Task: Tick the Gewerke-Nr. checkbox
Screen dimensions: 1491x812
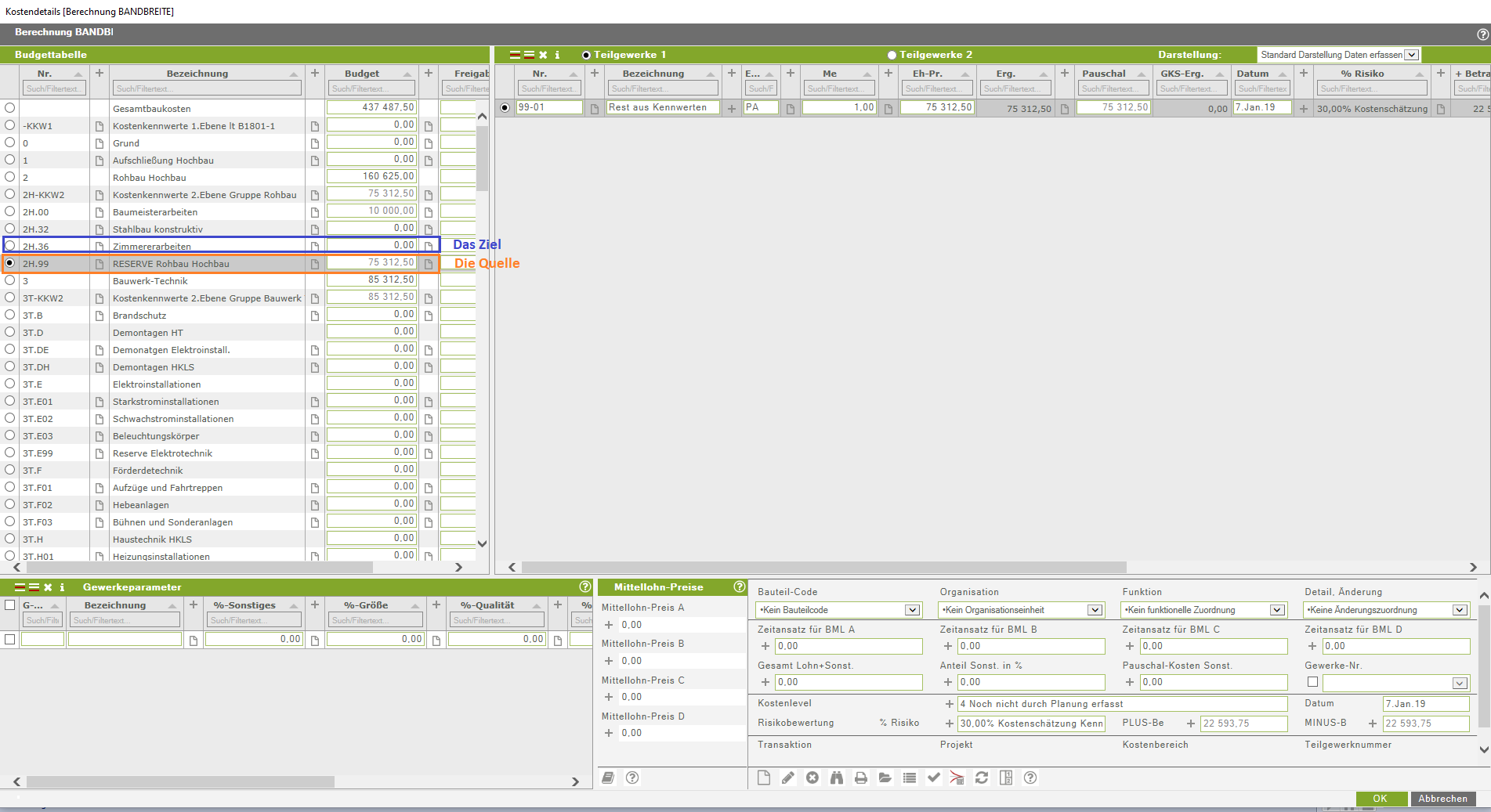Action: 1312,682
